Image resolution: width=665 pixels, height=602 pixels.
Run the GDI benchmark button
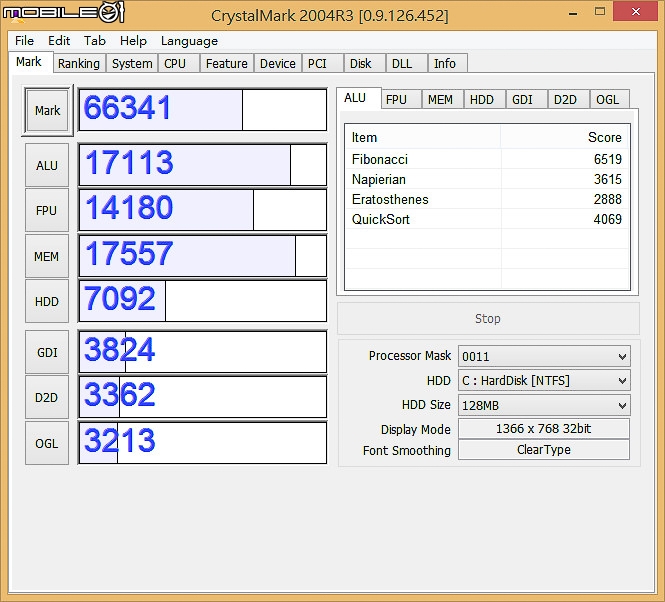click(x=47, y=352)
